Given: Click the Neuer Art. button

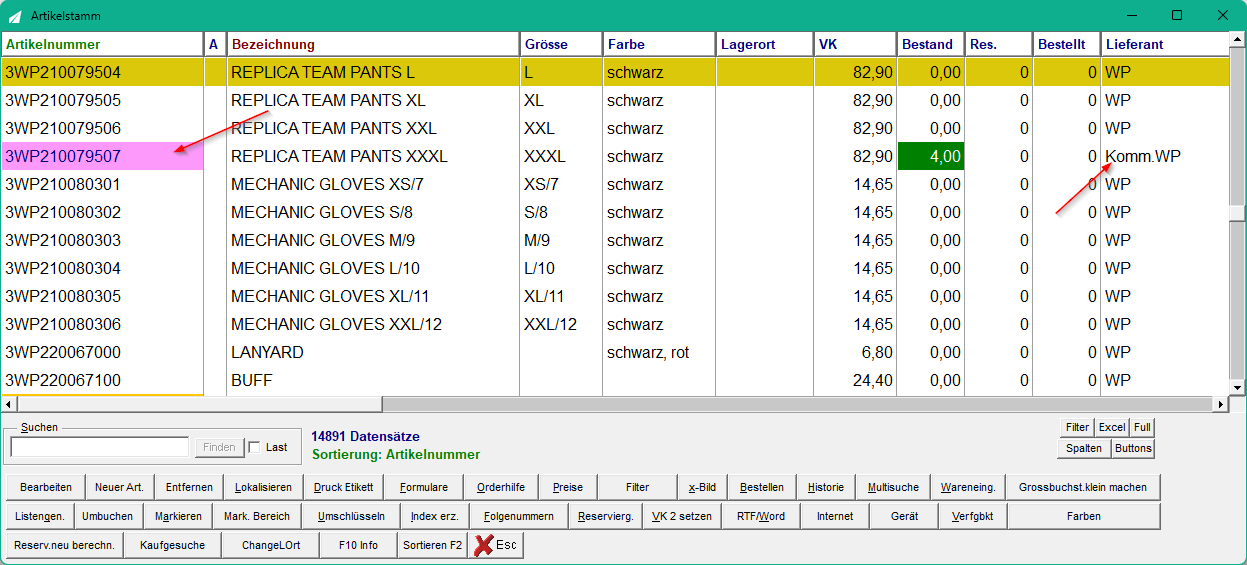Looking at the screenshot, I should [119, 487].
